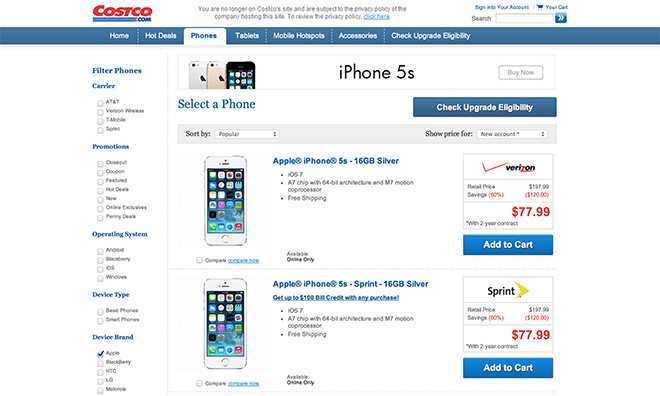
Task: Click the iPhone 5s banner phones image
Action: [222, 75]
